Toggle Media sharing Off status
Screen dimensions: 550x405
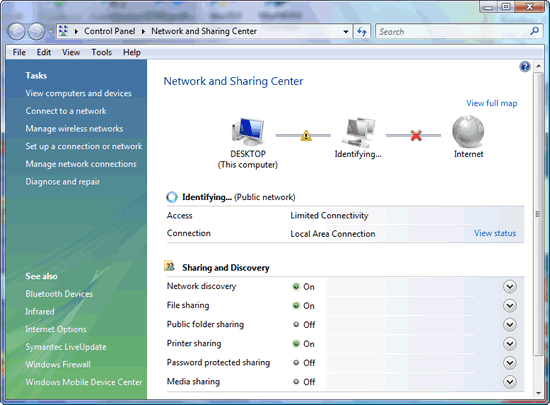click(x=304, y=382)
